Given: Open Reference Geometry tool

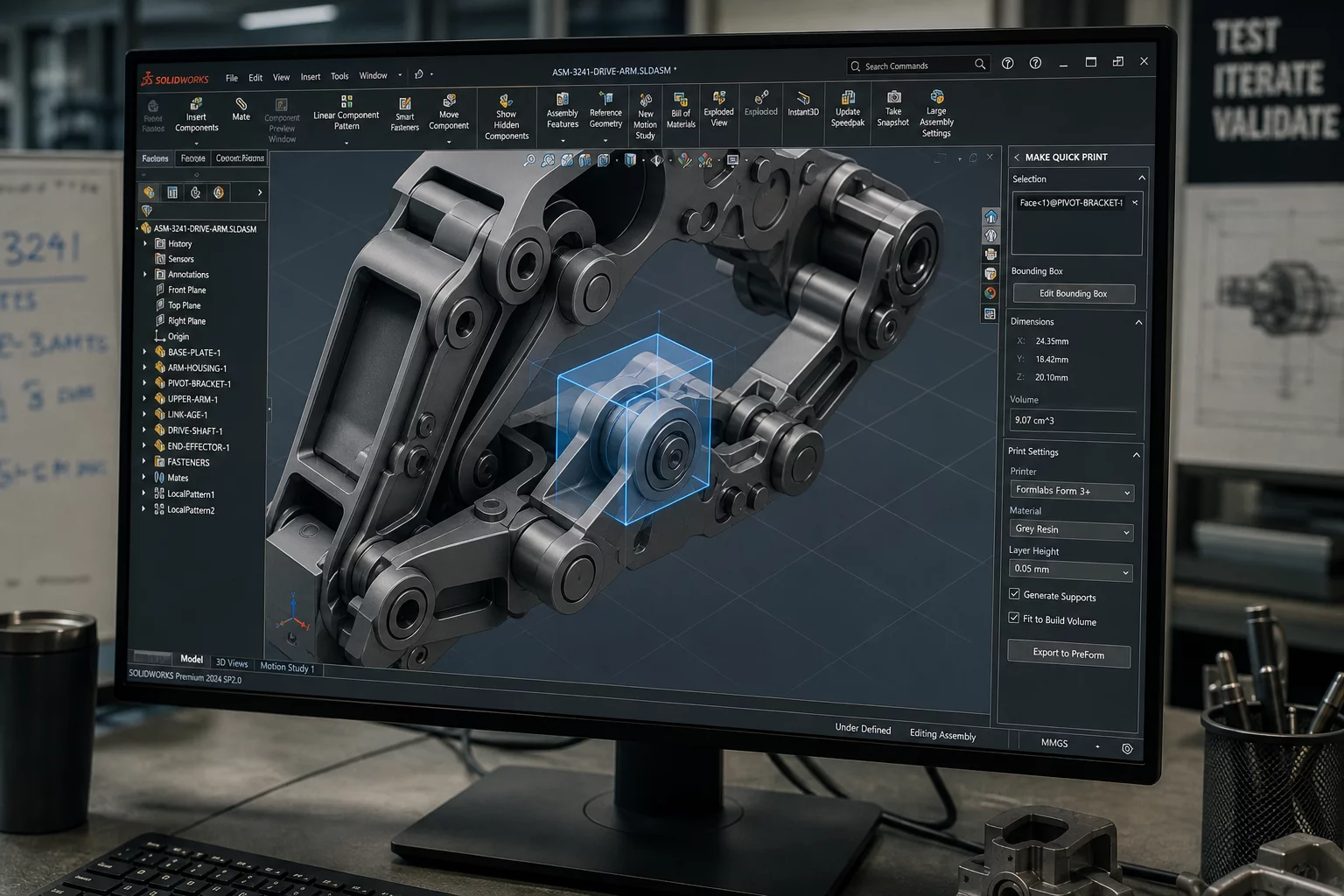Looking at the screenshot, I should click(605, 110).
